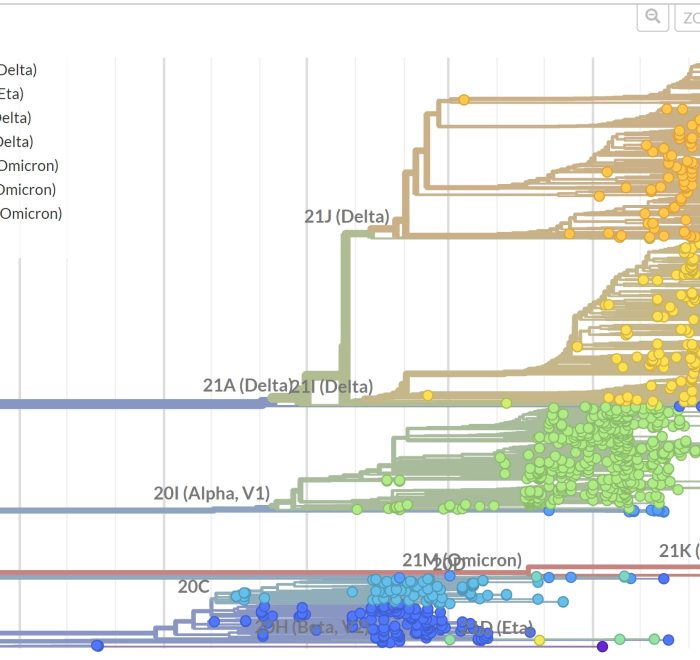The height and width of the screenshot is (660, 700).
Task: Click the 21M (Omicron) clade label
Action: [461, 560]
